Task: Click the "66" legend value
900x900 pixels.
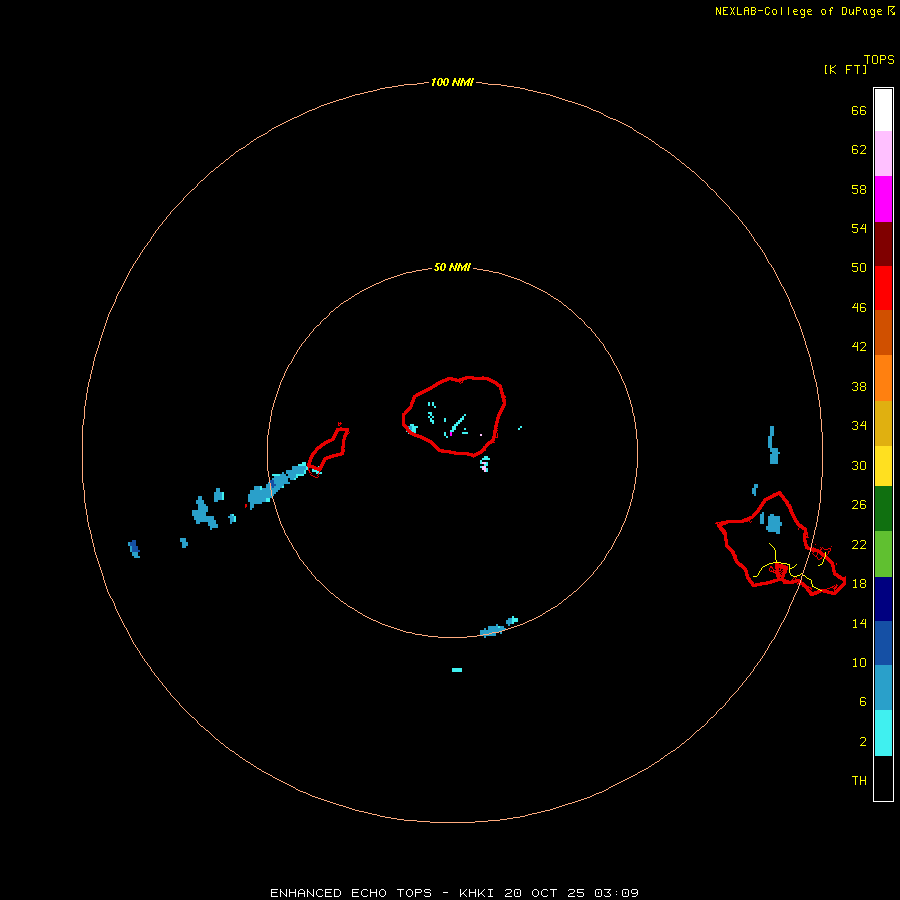Action: point(859,110)
